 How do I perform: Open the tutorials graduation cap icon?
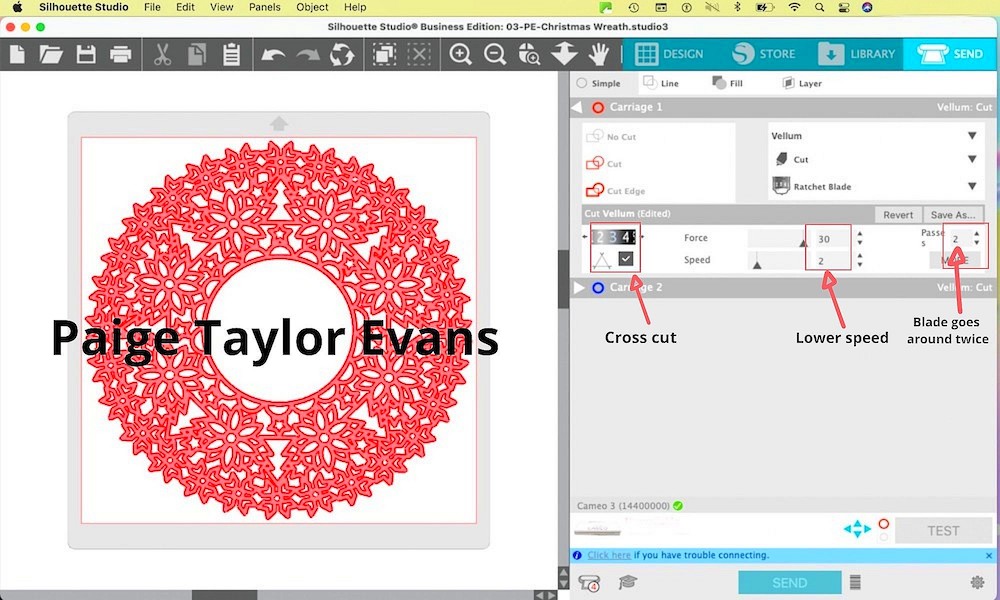click(x=627, y=582)
